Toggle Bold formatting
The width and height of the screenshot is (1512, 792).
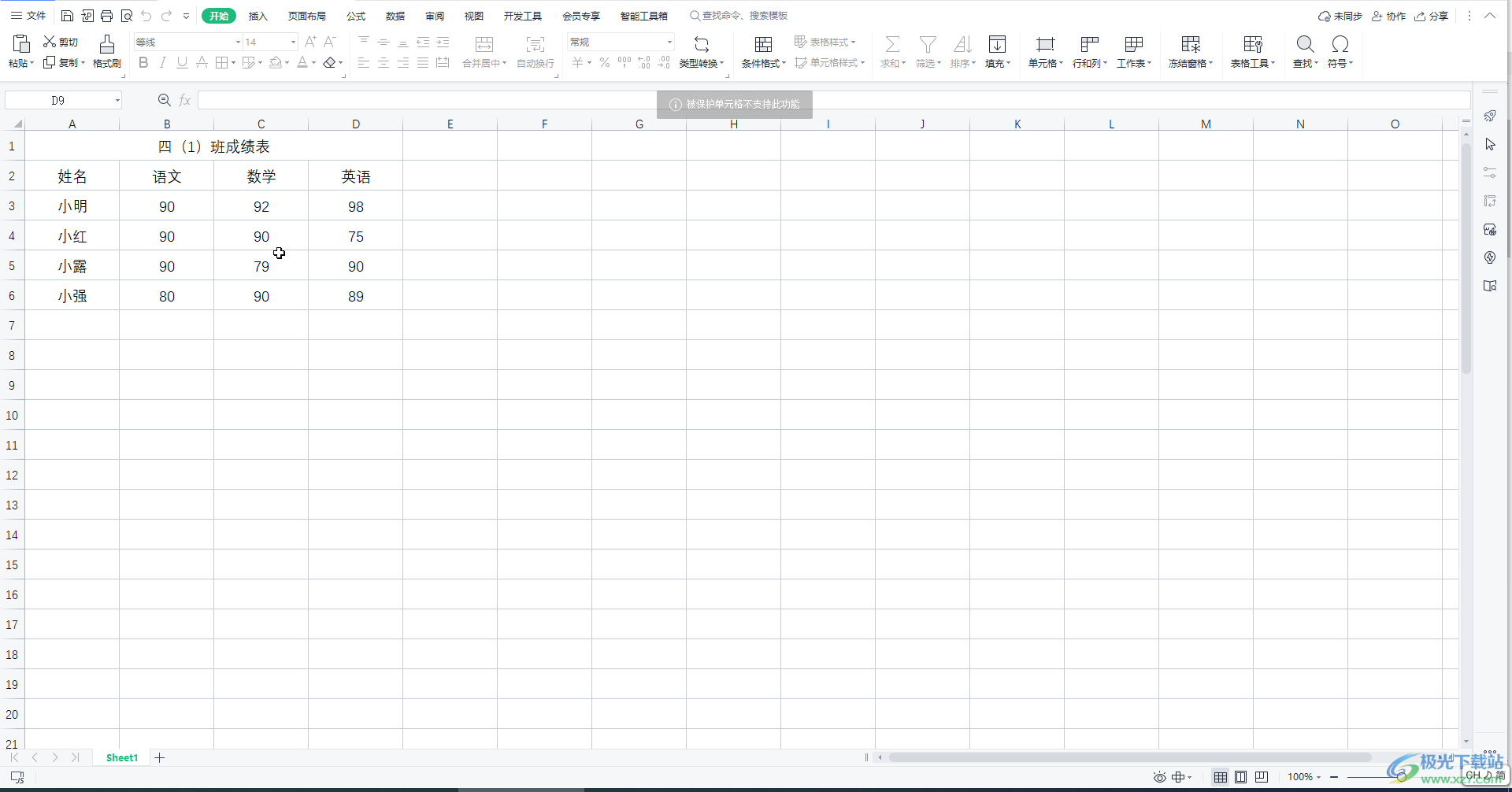click(x=143, y=63)
